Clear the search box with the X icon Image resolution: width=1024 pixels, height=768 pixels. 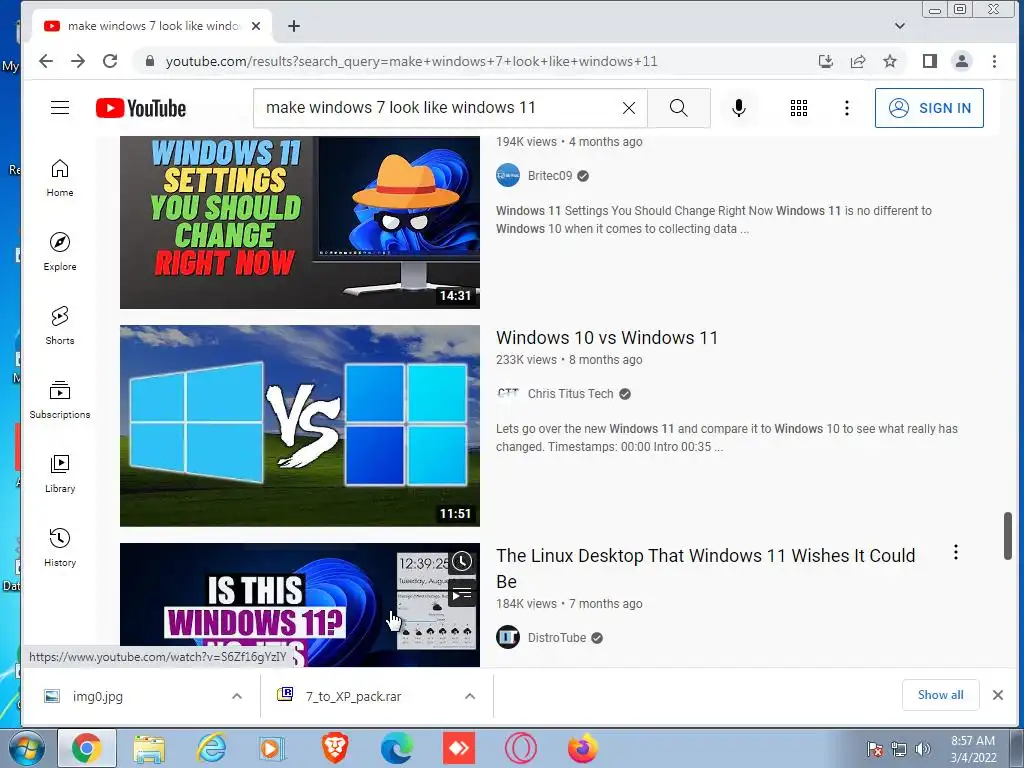click(629, 108)
